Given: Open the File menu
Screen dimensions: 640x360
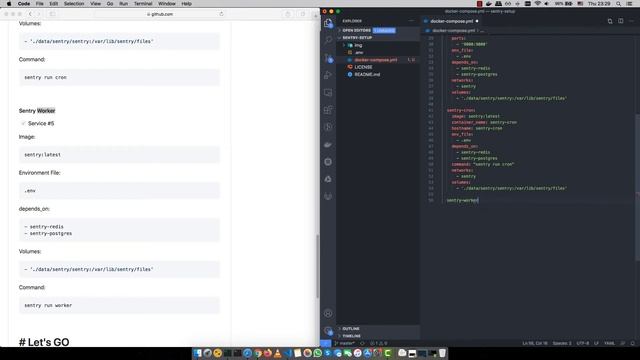Looking at the screenshot, I should [x=40, y=4].
